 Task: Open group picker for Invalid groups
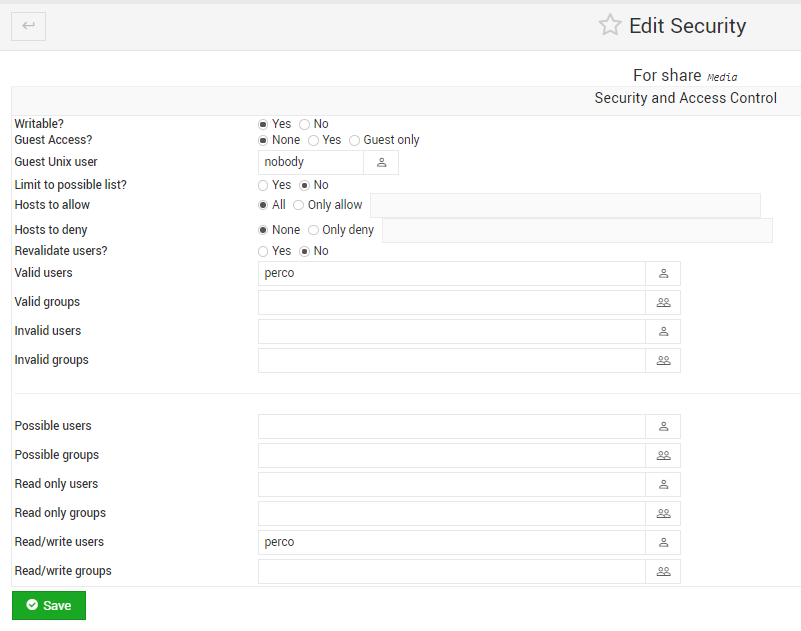[x=663, y=361]
